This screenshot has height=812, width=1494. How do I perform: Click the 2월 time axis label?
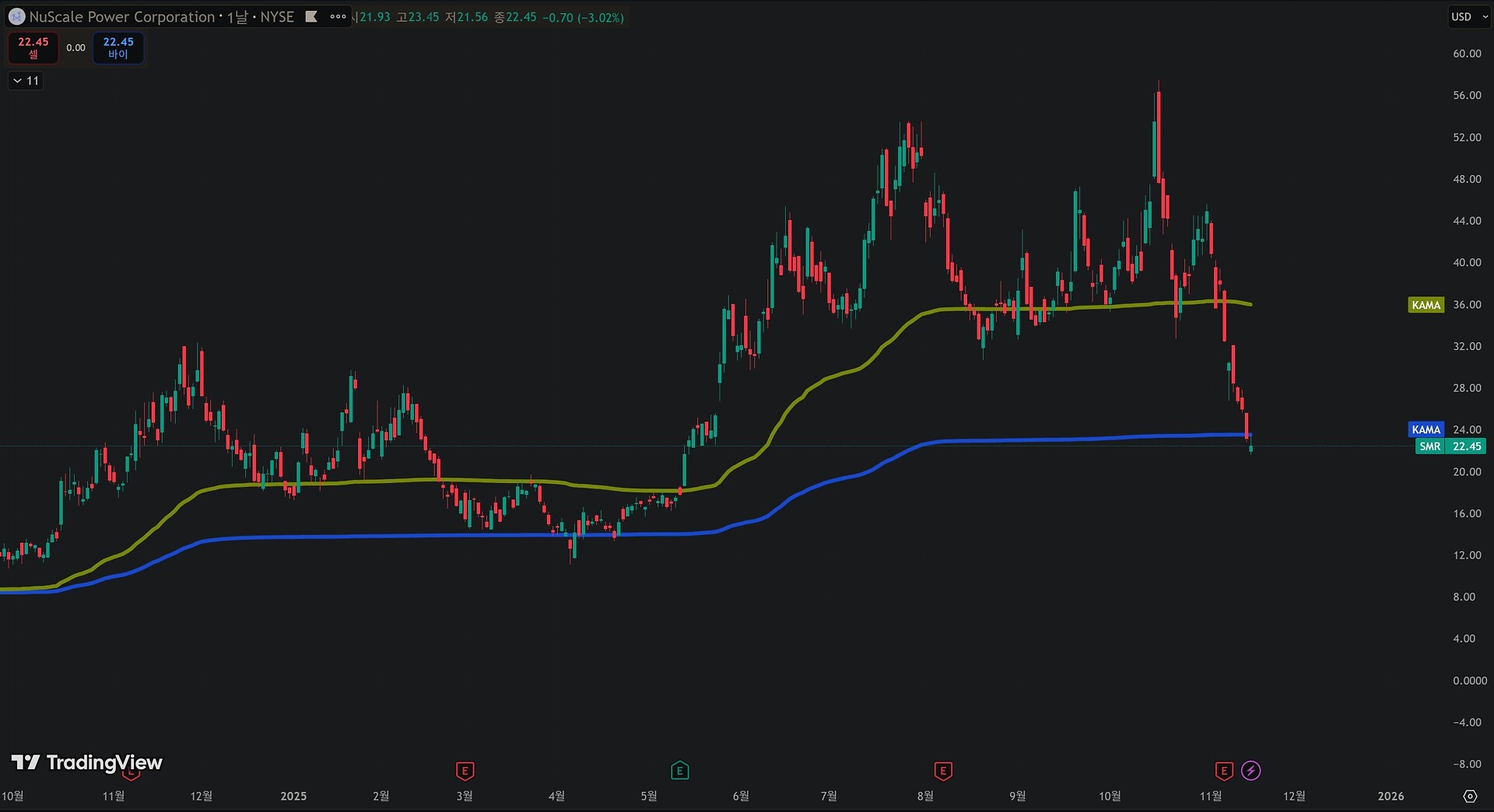(x=381, y=796)
